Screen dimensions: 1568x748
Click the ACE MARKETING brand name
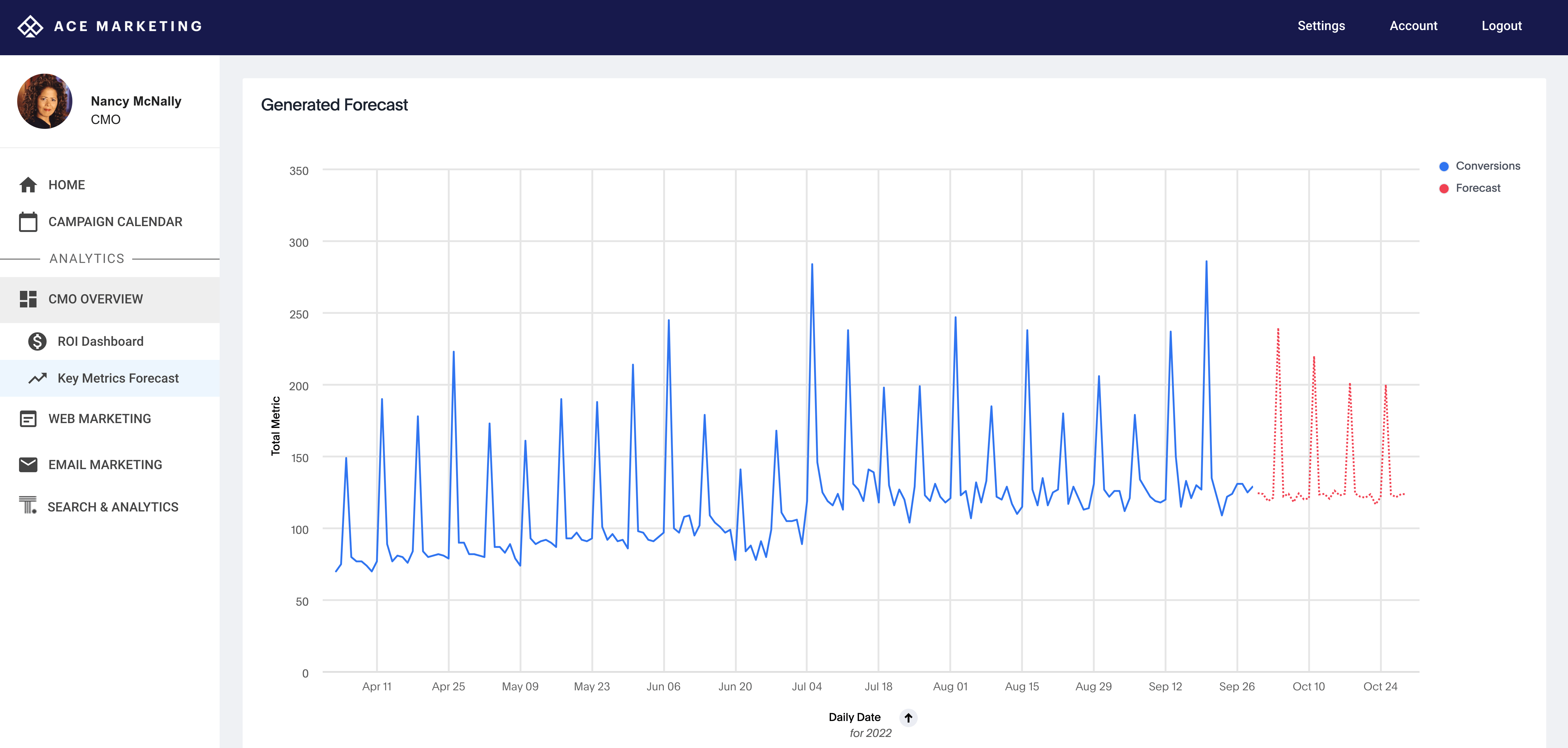[129, 26]
